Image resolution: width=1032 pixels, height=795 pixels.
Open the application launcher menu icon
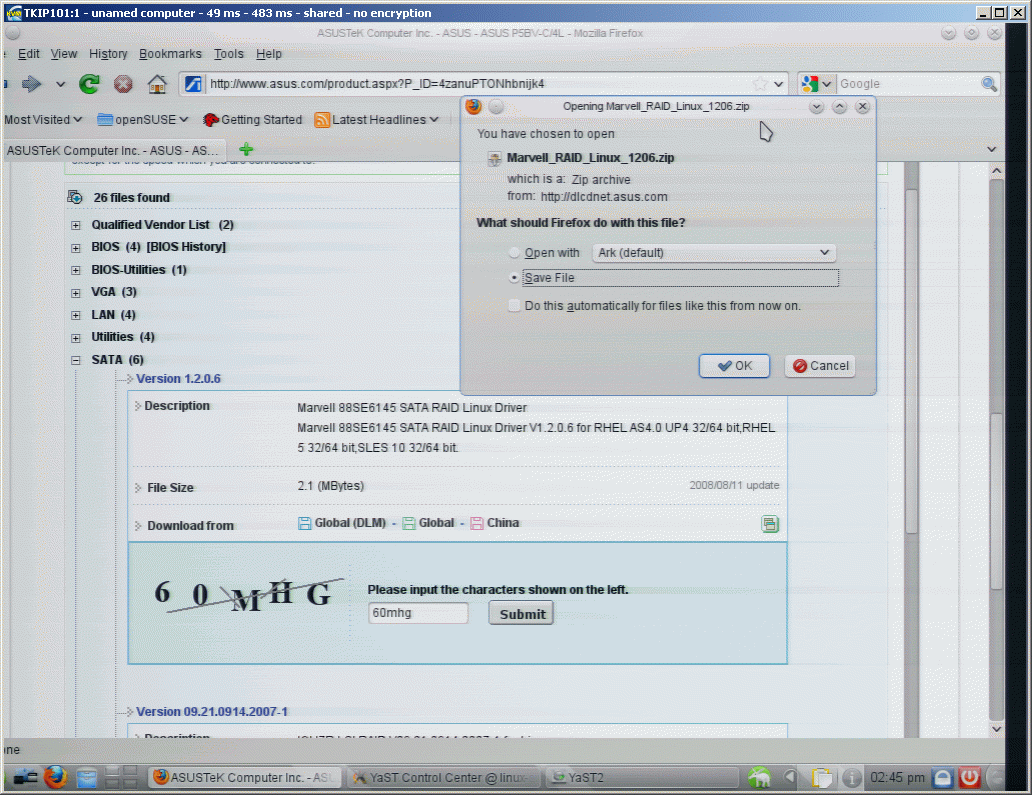click(25, 778)
